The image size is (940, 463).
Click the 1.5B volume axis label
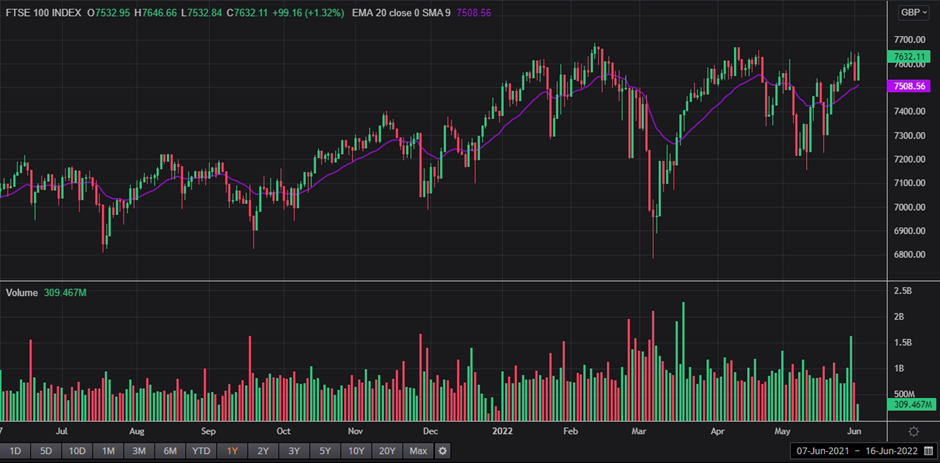click(x=903, y=343)
